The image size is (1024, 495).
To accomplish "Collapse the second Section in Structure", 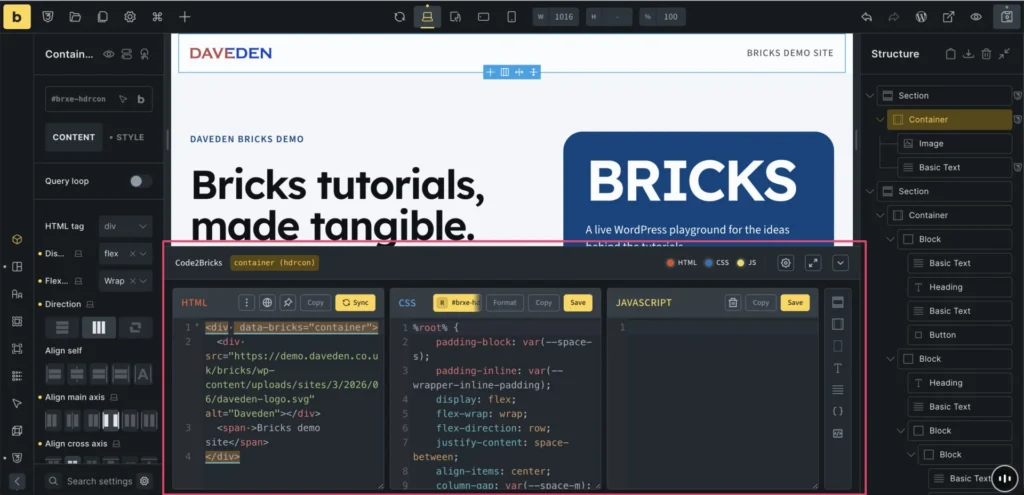I will 869,191.
